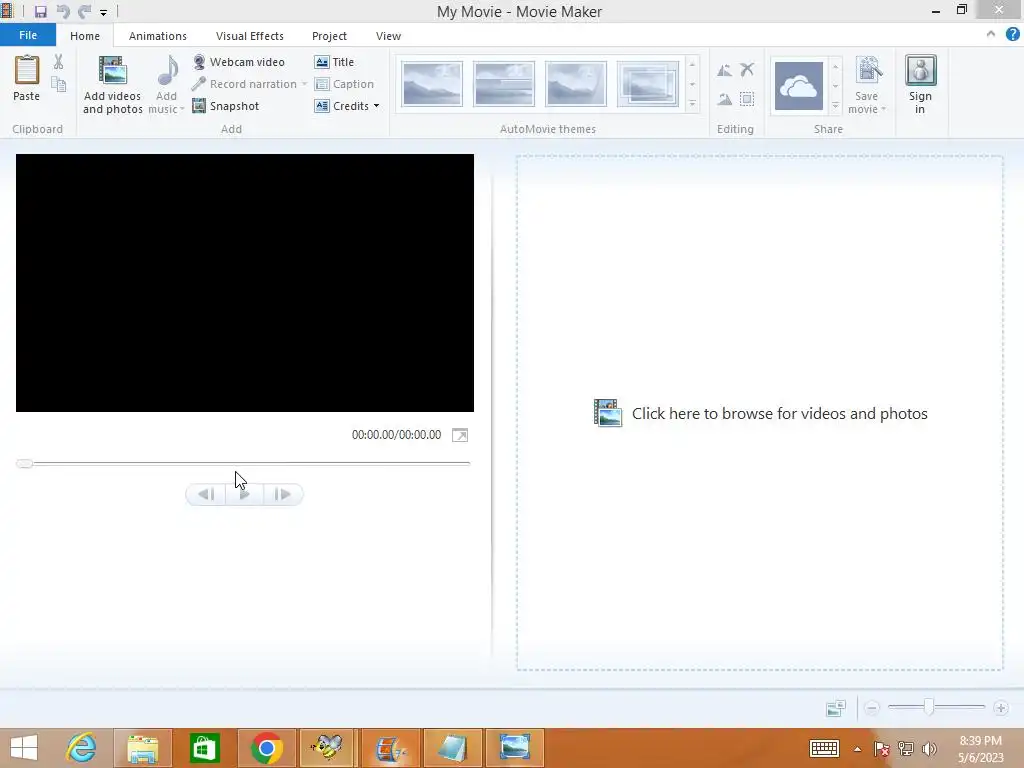Click the Sign in icon
Viewport: 1024px width, 768px height.
[920, 71]
